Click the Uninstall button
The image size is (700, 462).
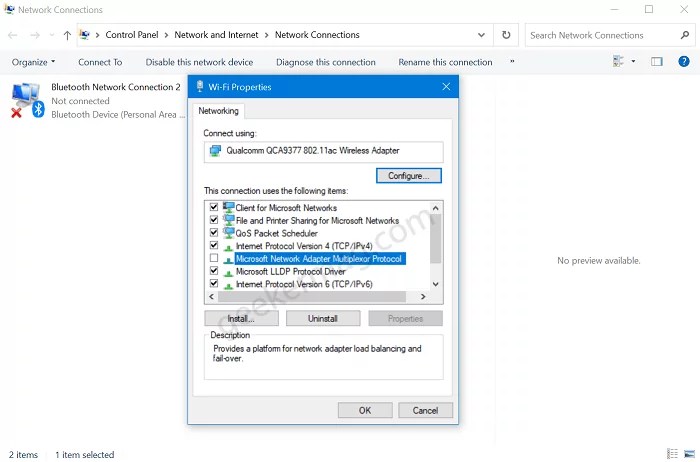(x=323, y=318)
